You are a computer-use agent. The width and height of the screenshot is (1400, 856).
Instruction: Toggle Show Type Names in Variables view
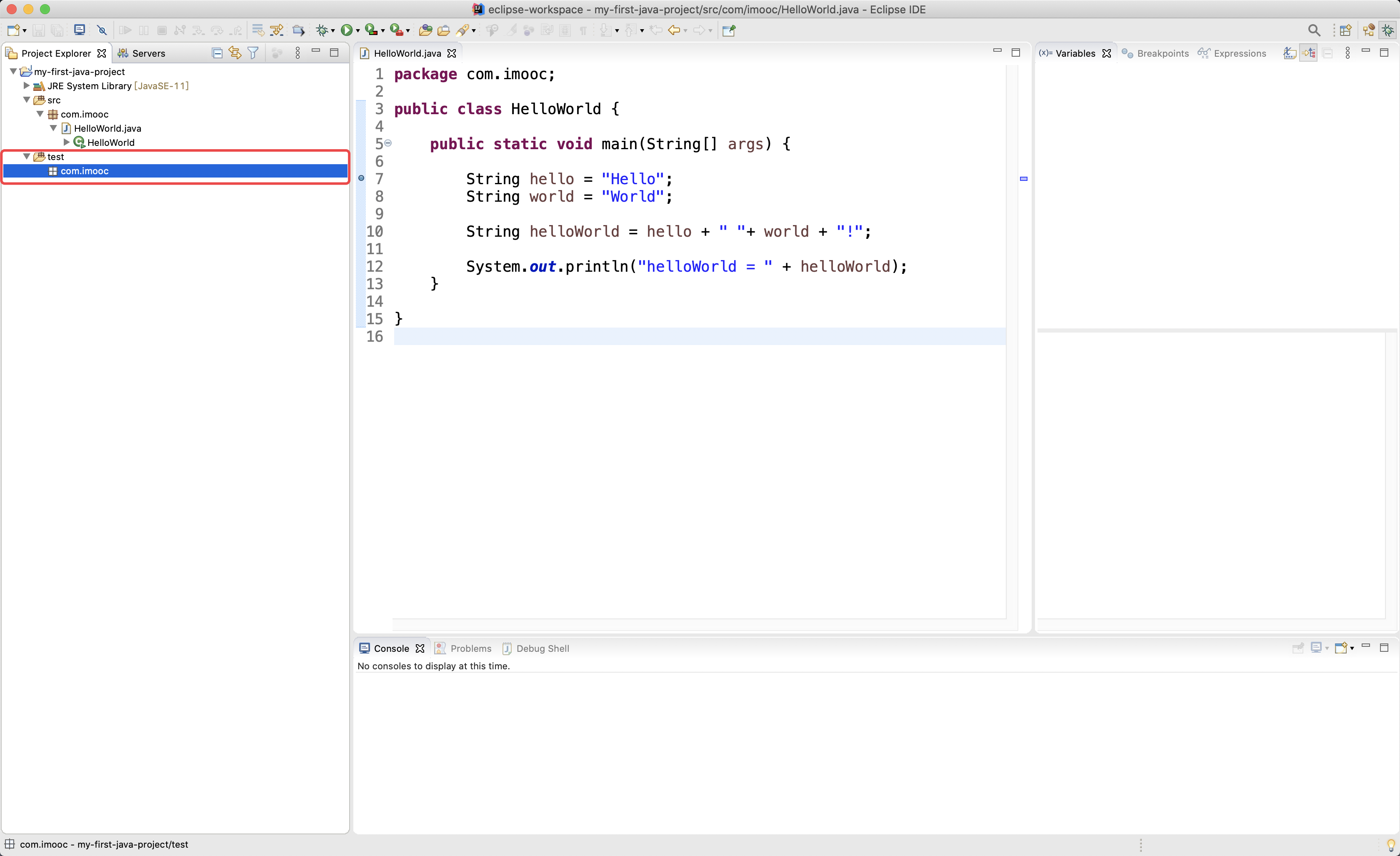pos(1290,53)
